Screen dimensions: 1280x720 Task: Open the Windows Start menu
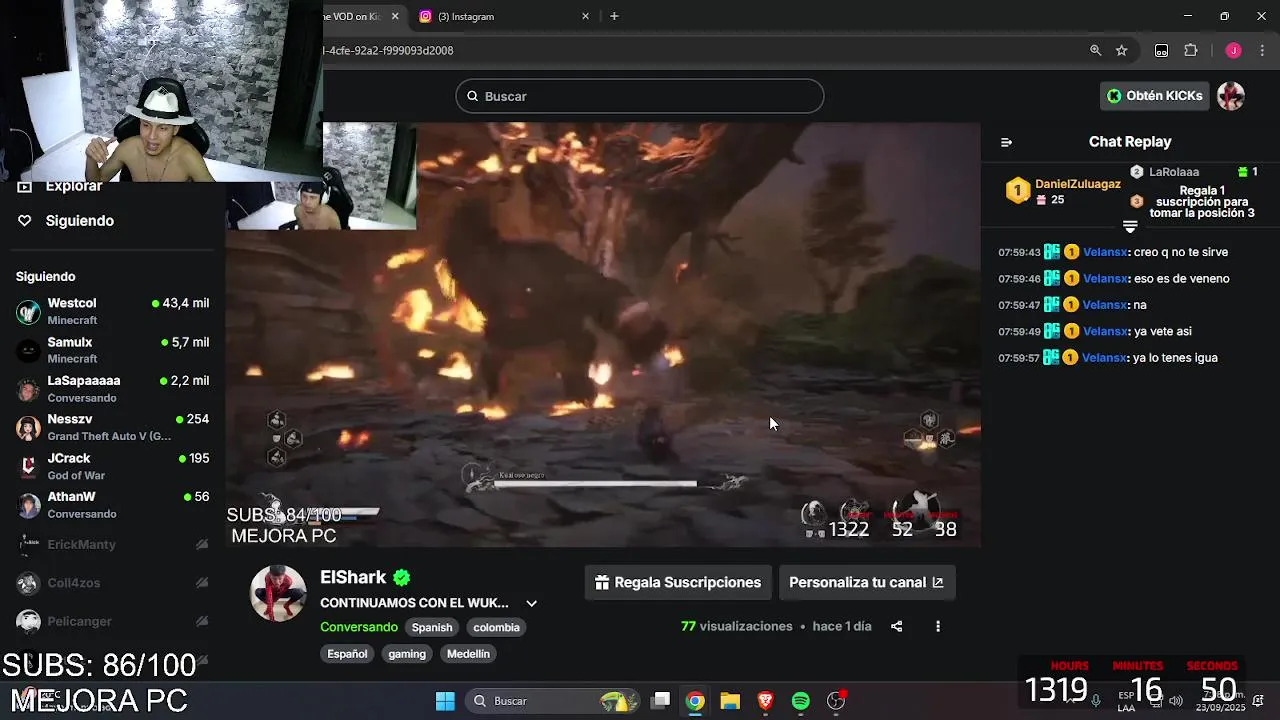(x=445, y=701)
